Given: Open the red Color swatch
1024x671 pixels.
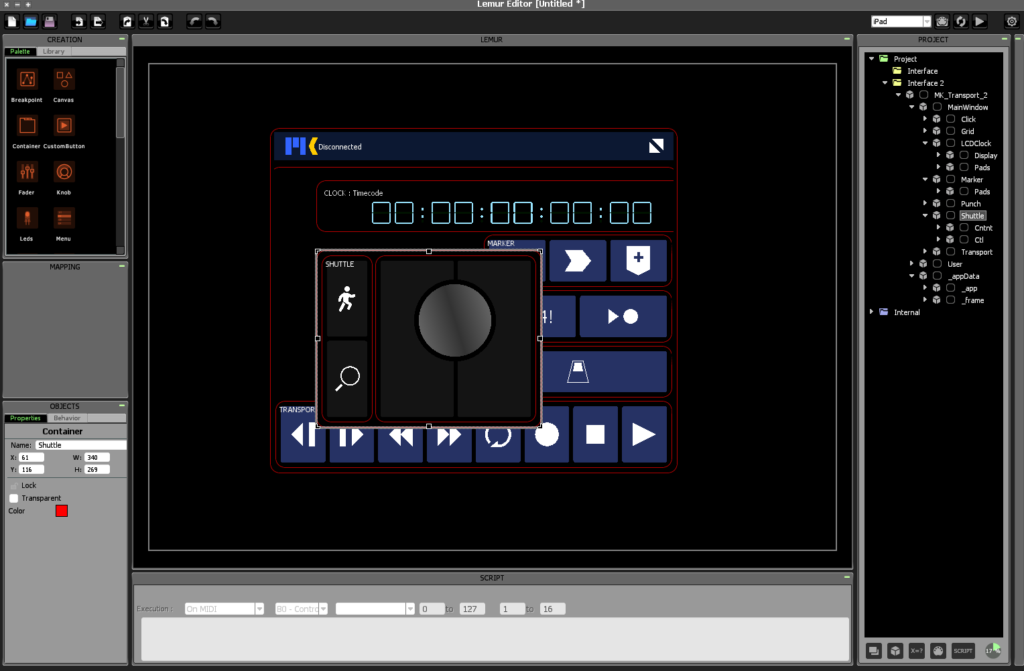Looking at the screenshot, I should [x=61, y=511].
